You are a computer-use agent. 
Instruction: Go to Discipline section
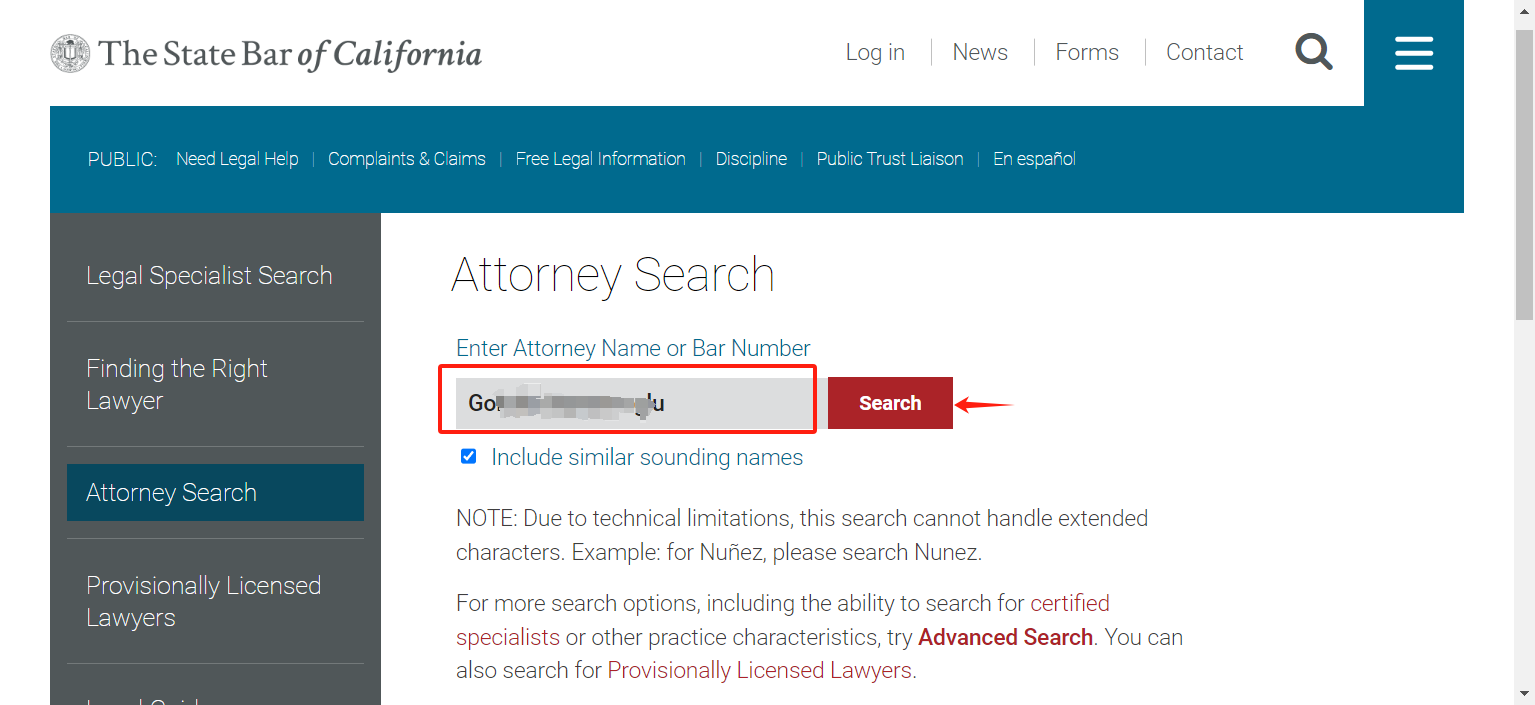751,159
